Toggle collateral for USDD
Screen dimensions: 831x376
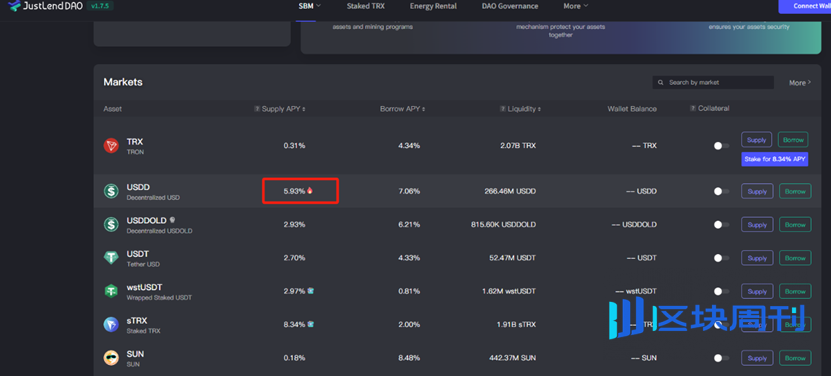click(x=721, y=191)
